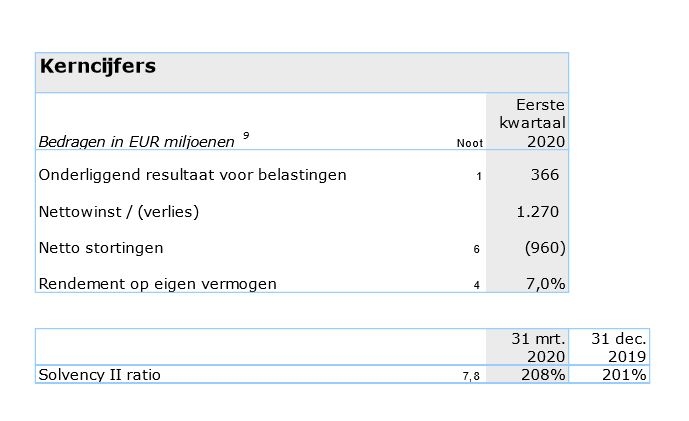The width and height of the screenshot is (689, 421).
Task: Select the 'Solvency II ratio' row label
Action: pyautogui.click(x=99, y=375)
